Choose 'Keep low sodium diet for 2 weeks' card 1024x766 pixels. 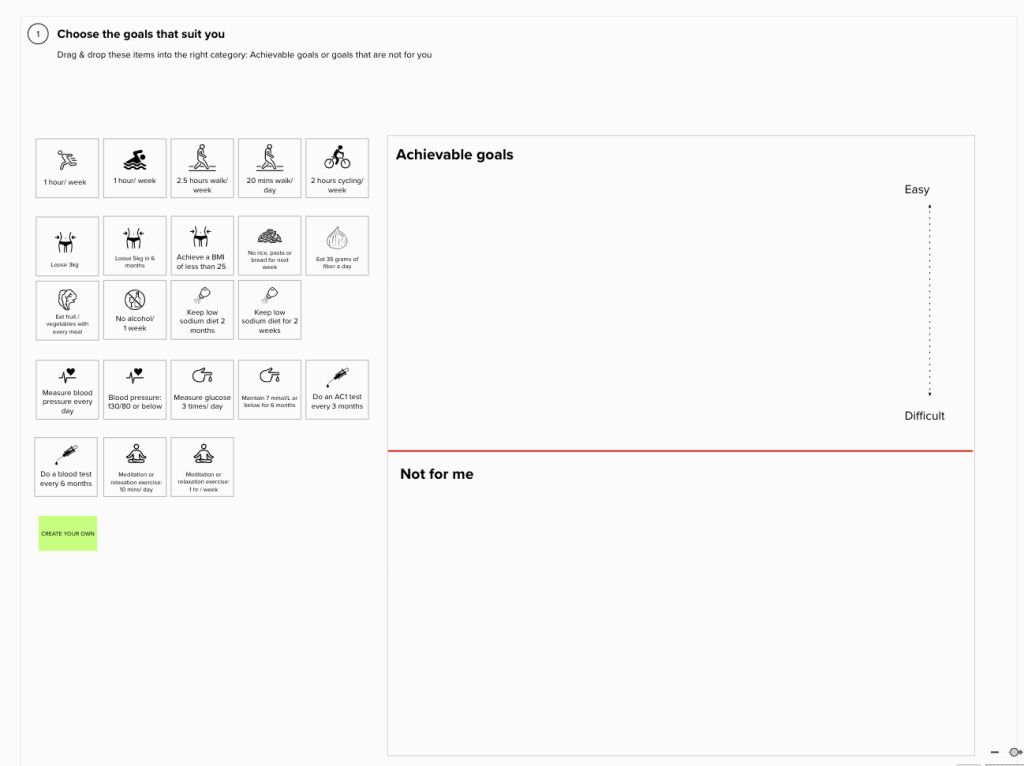coord(269,310)
